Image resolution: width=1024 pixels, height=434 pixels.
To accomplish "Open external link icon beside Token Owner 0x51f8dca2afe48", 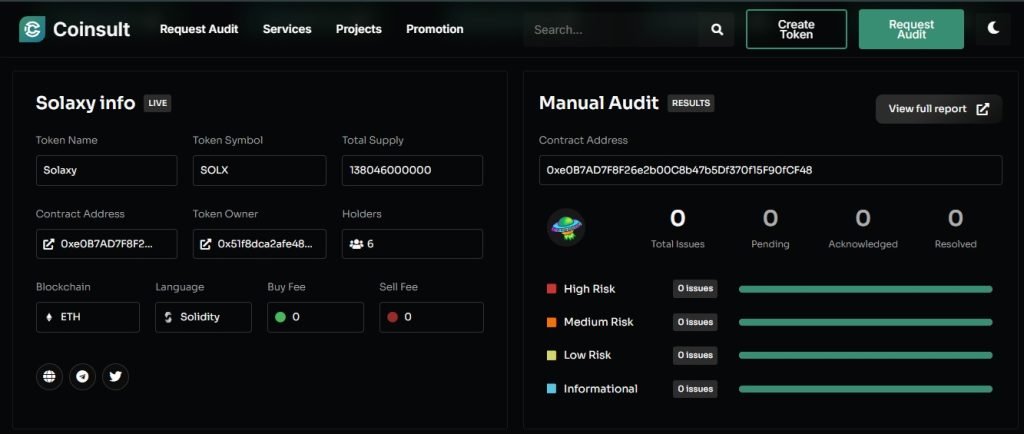I will tap(205, 244).
